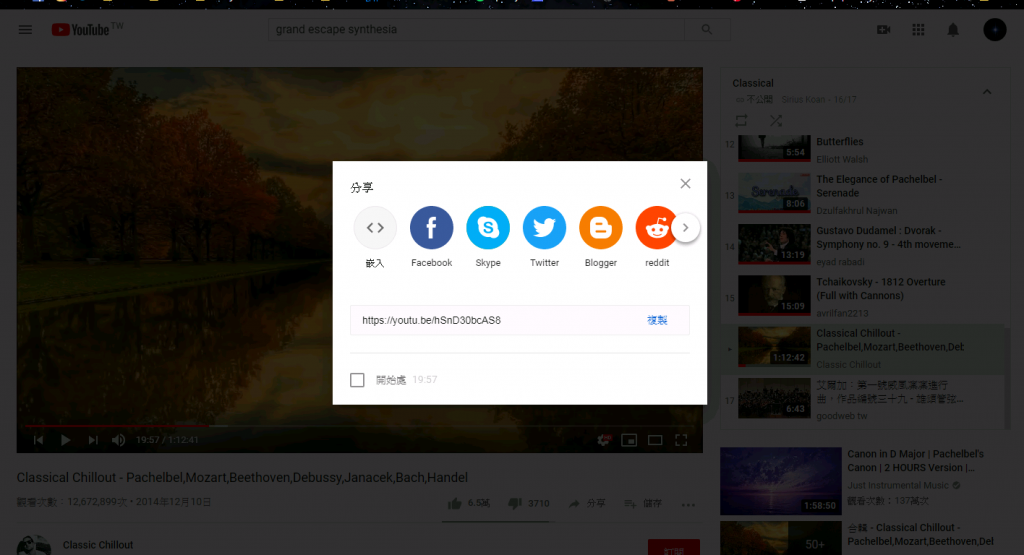Focus the search box containing grand escape synthesia
Screen dimensions: 1024x555
pyautogui.click(x=476, y=29)
